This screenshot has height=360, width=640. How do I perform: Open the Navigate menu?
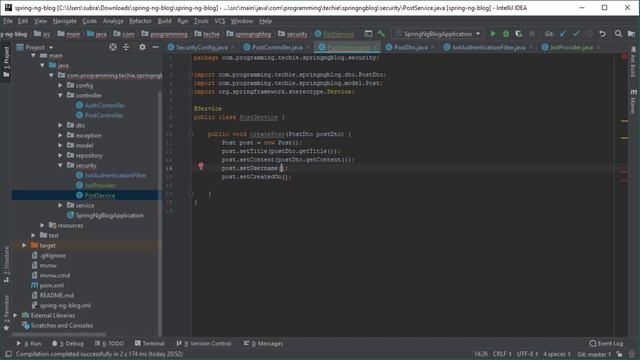click(64, 21)
